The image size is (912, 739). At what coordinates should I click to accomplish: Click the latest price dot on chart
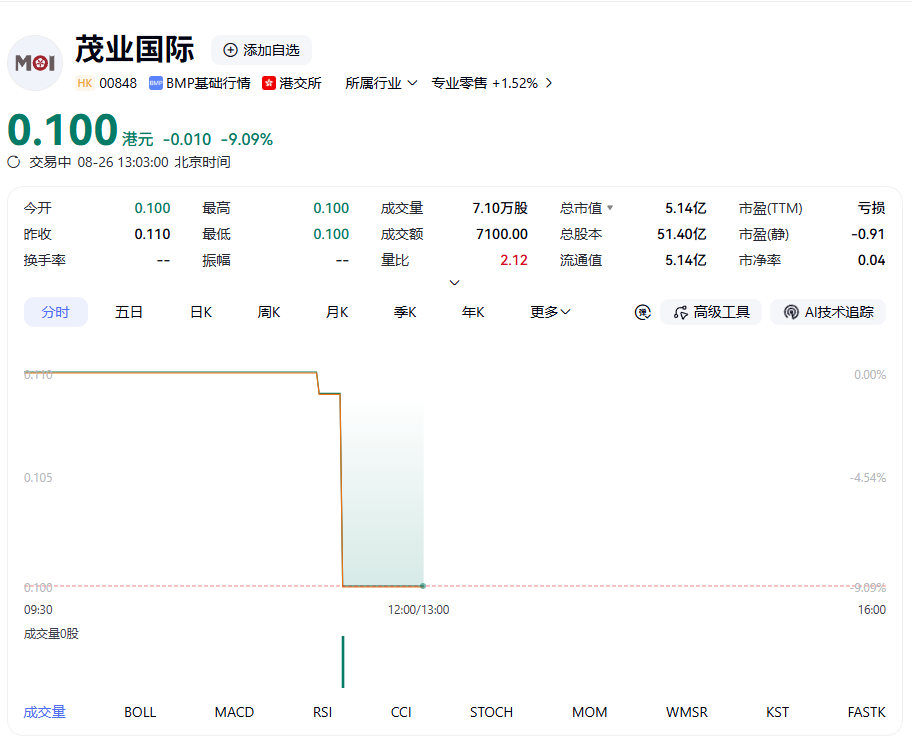click(x=423, y=586)
